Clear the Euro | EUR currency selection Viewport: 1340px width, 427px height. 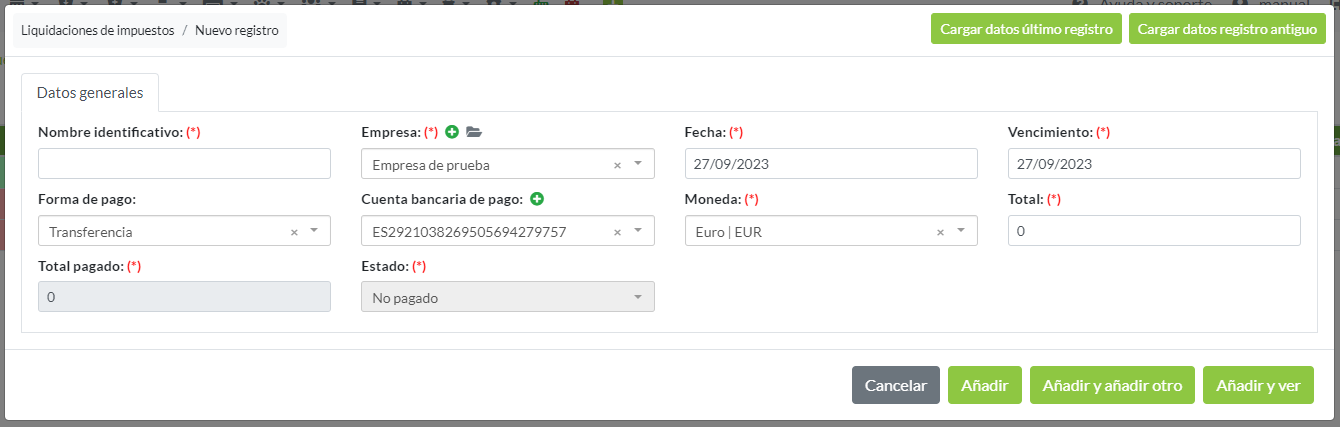[x=940, y=232]
